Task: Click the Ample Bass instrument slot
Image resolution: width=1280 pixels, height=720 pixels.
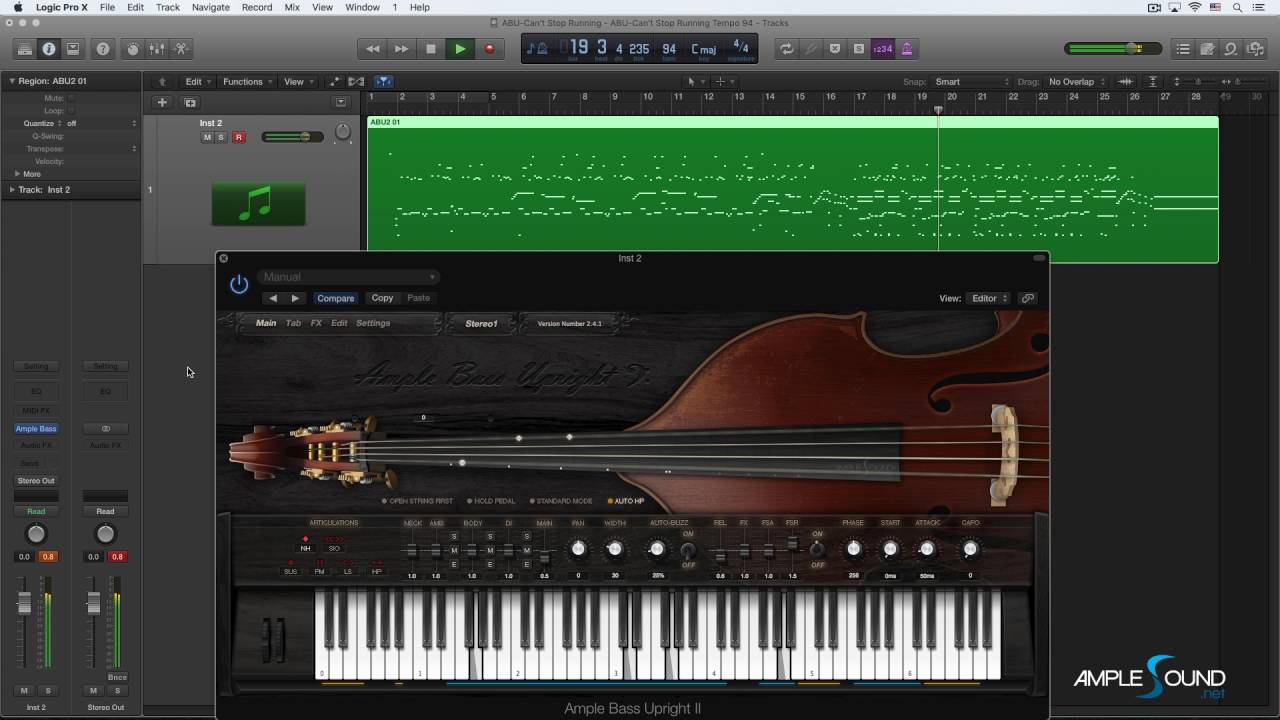Action: coord(36,428)
